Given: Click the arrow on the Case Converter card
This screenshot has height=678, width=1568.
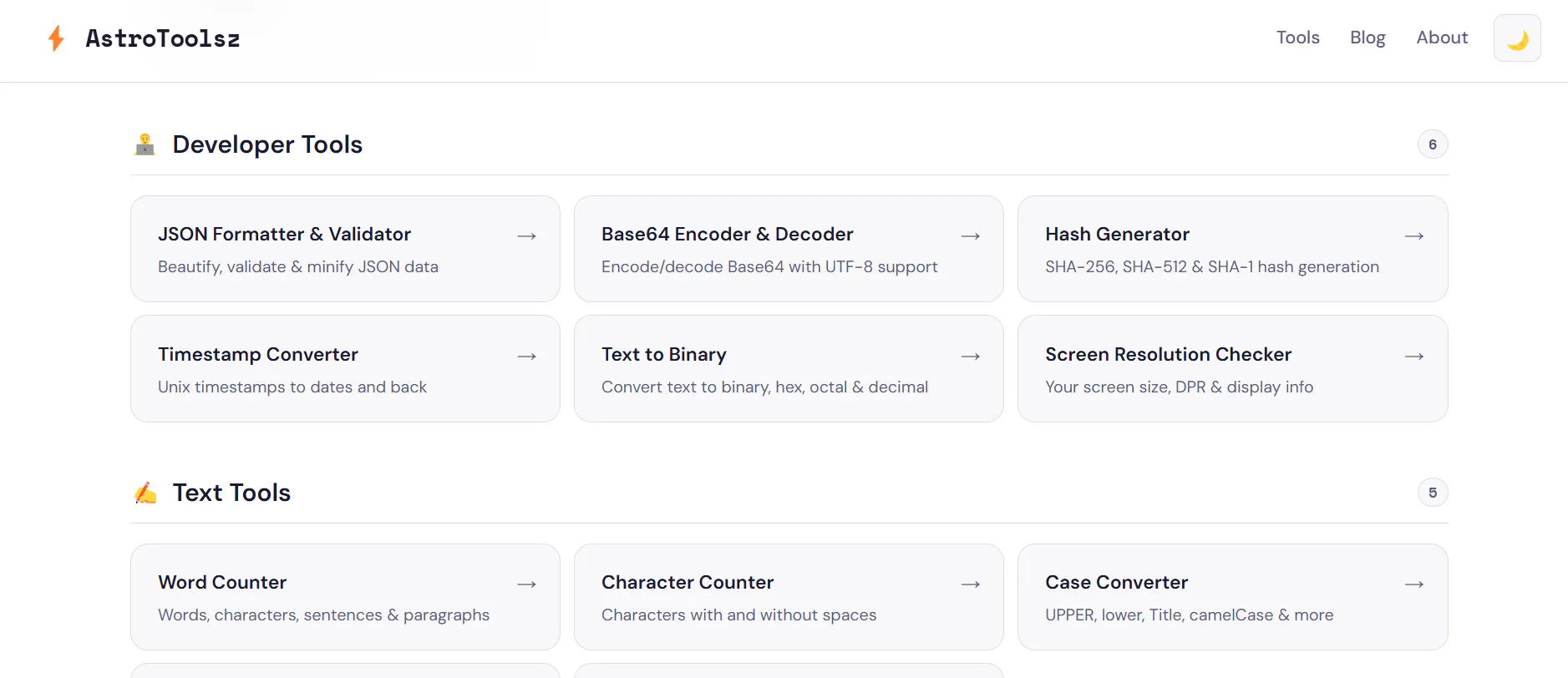Looking at the screenshot, I should (1413, 584).
